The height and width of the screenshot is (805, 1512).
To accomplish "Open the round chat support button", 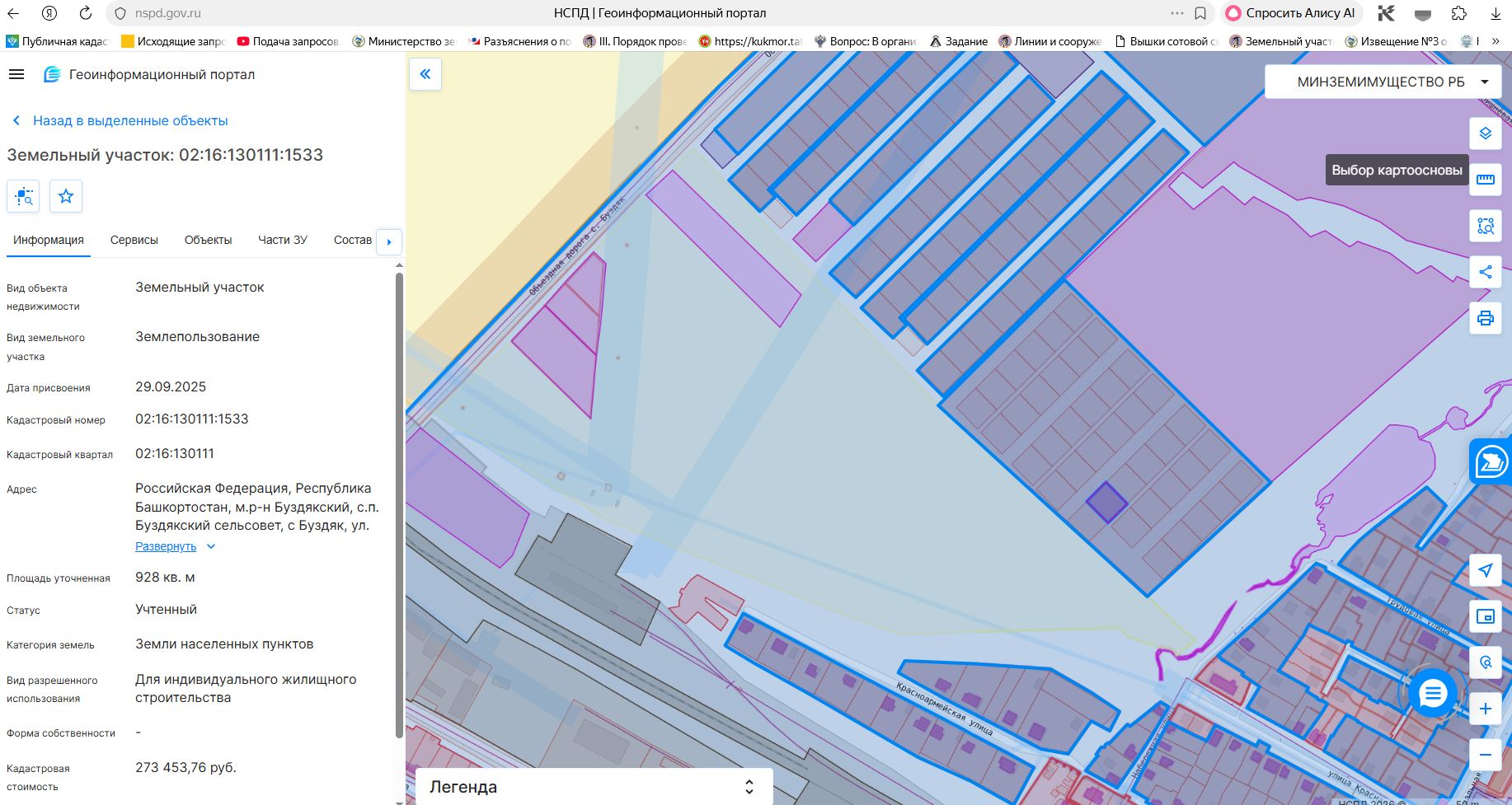I will [1432, 694].
